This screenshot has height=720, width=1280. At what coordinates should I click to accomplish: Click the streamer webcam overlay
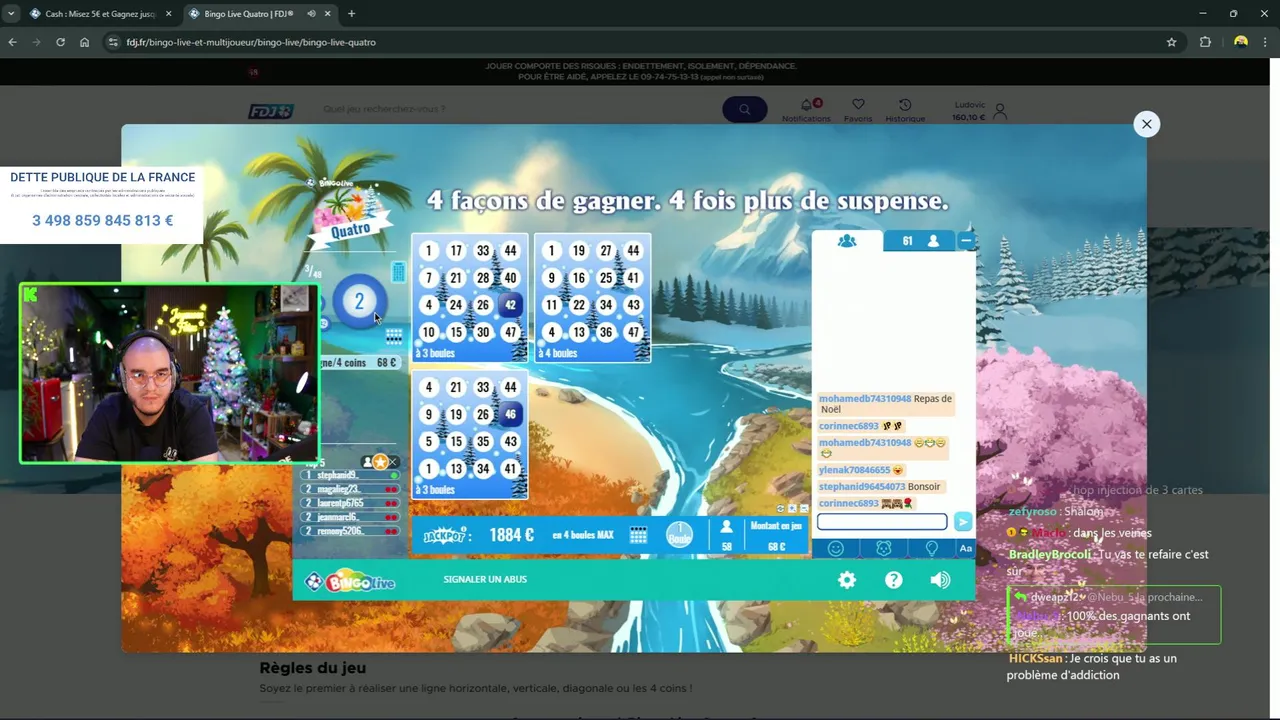point(169,373)
